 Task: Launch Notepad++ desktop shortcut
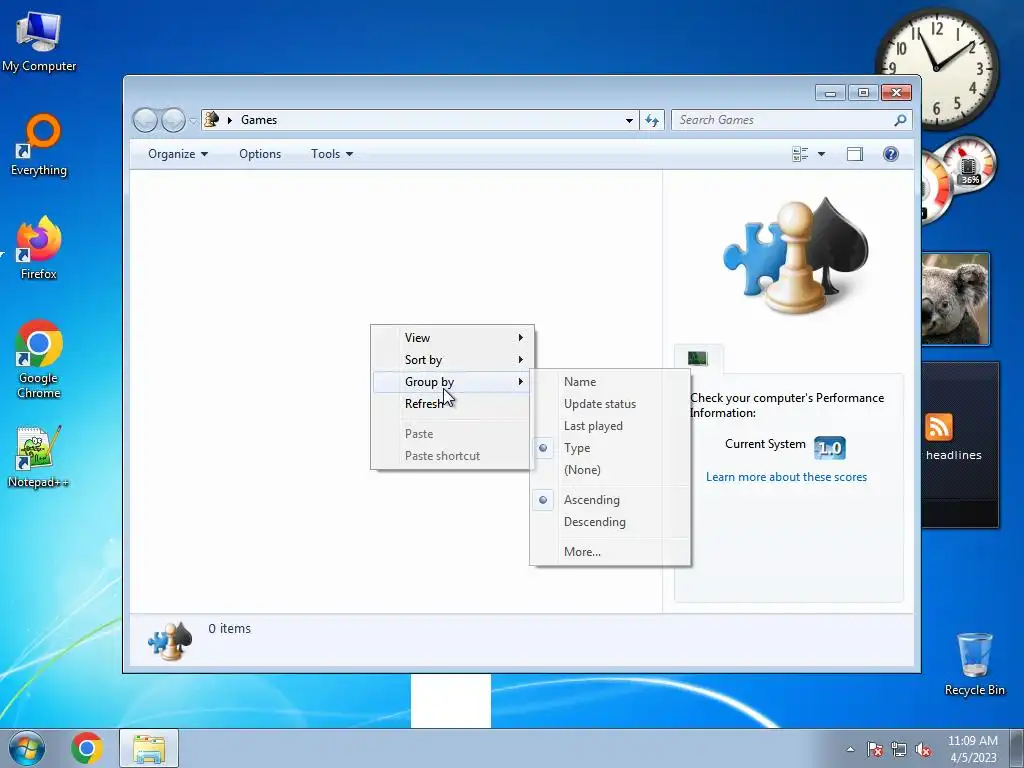pos(39,457)
